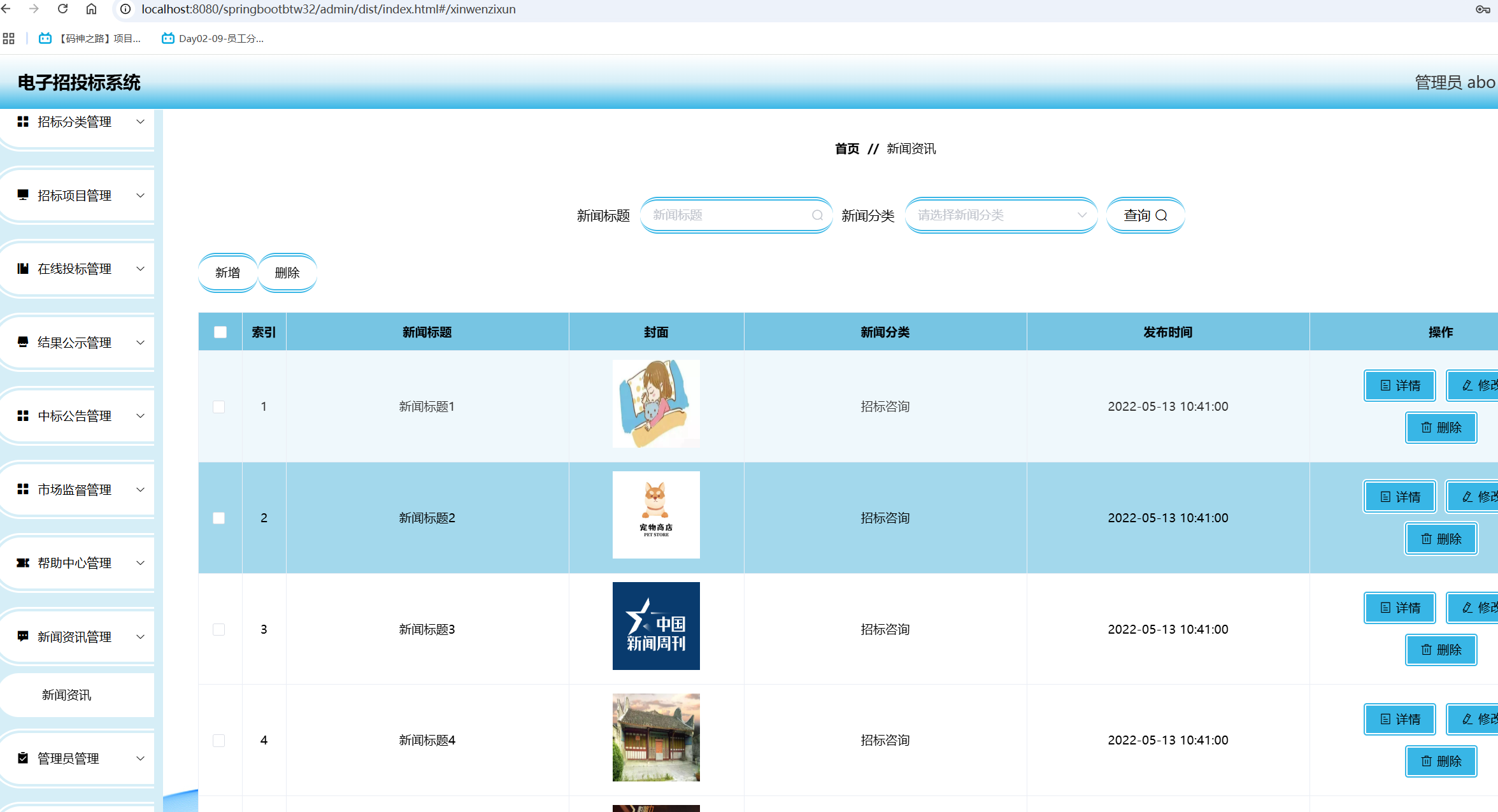Viewport: 1498px width, 812px height.
Task: Expand 管理员管理 with its chevron
Action: [x=141, y=758]
